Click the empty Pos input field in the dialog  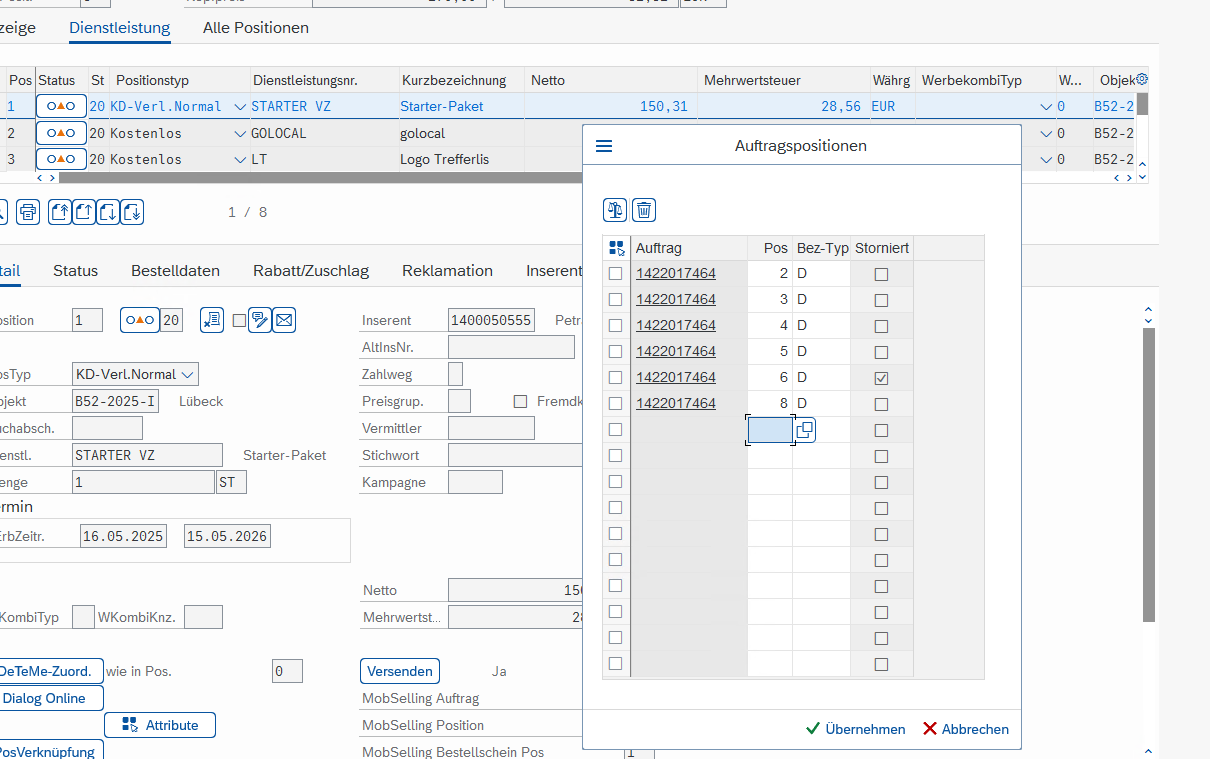click(x=771, y=430)
